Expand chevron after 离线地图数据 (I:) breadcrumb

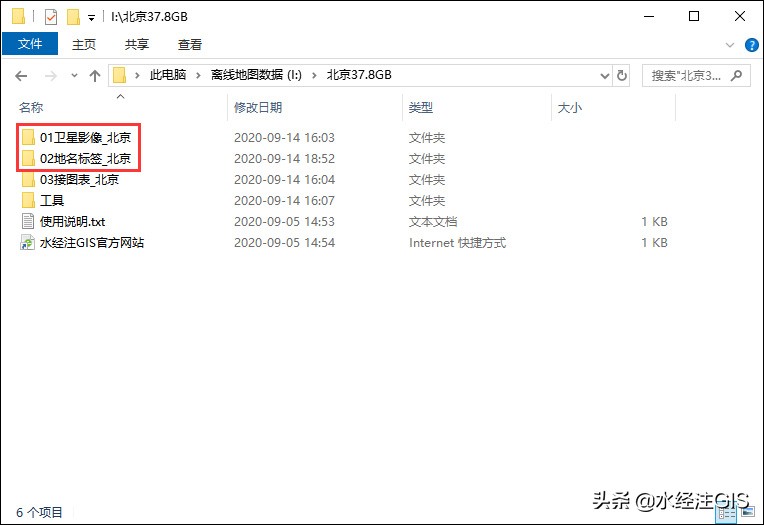[x=314, y=76]
